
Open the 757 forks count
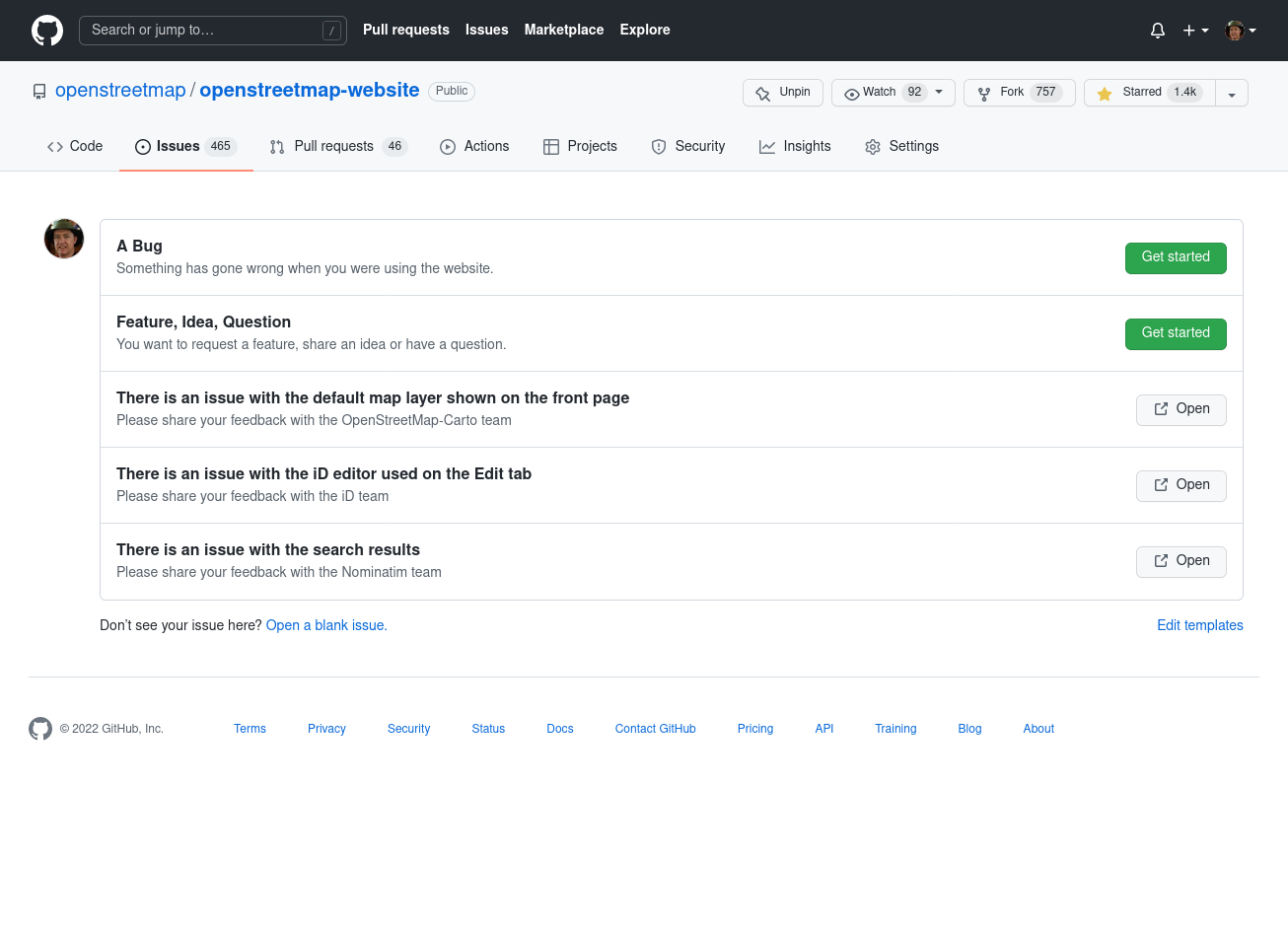pyautogui.click(x=1045, y=92)
